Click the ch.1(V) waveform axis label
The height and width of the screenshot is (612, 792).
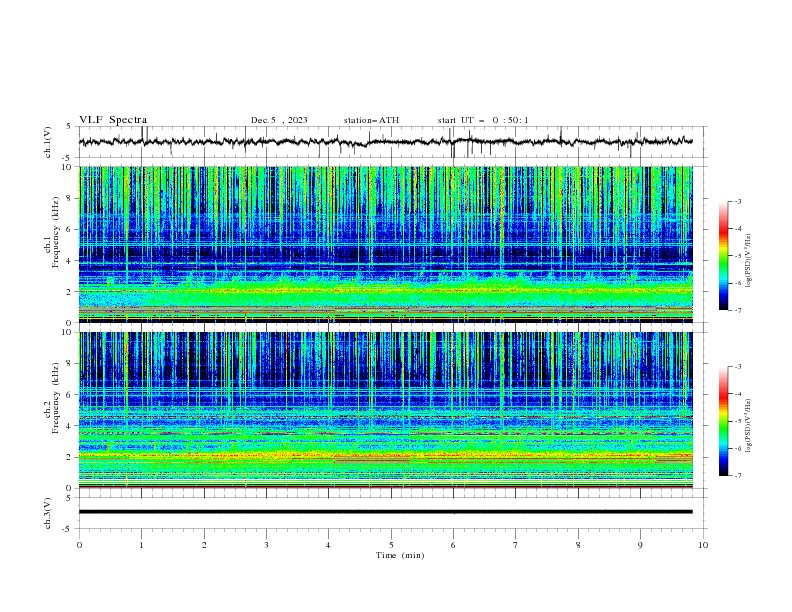click(x=48, y=142)
